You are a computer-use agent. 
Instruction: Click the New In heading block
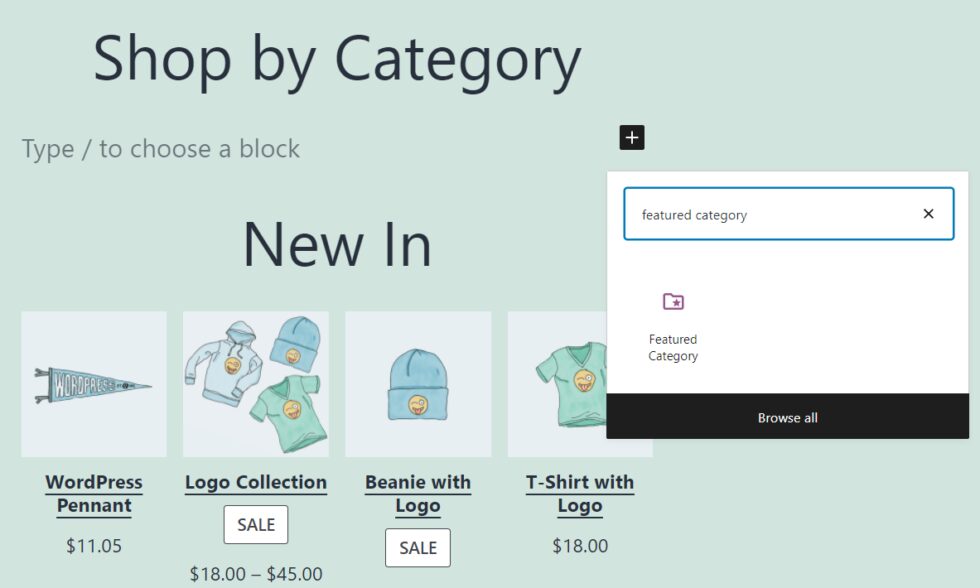(337, 242)
